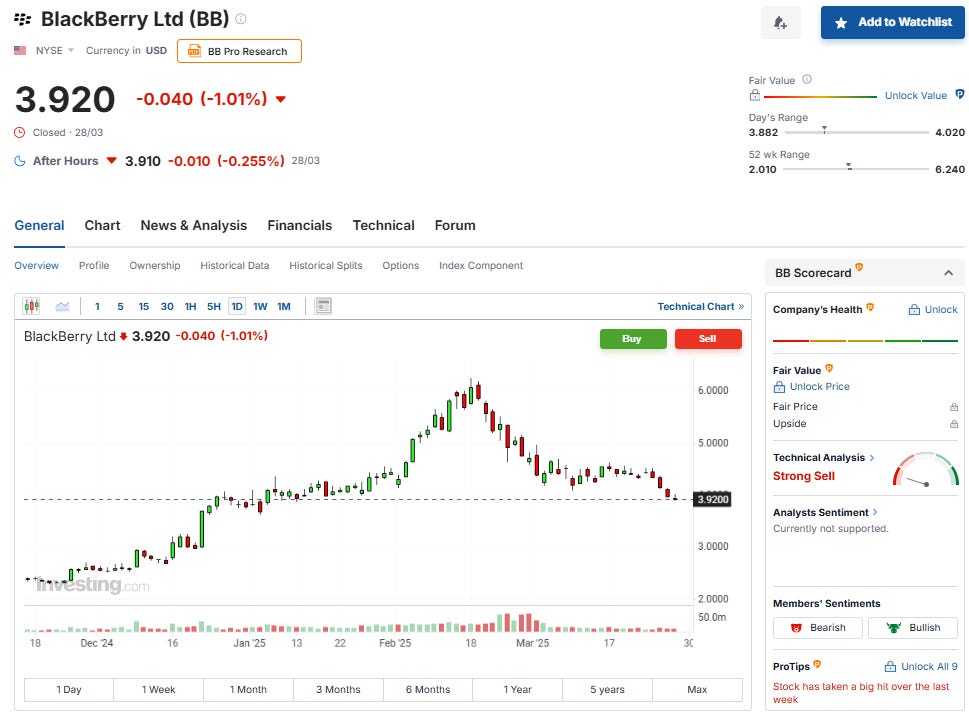Click the US flag icon

click(x=20, y=50)
